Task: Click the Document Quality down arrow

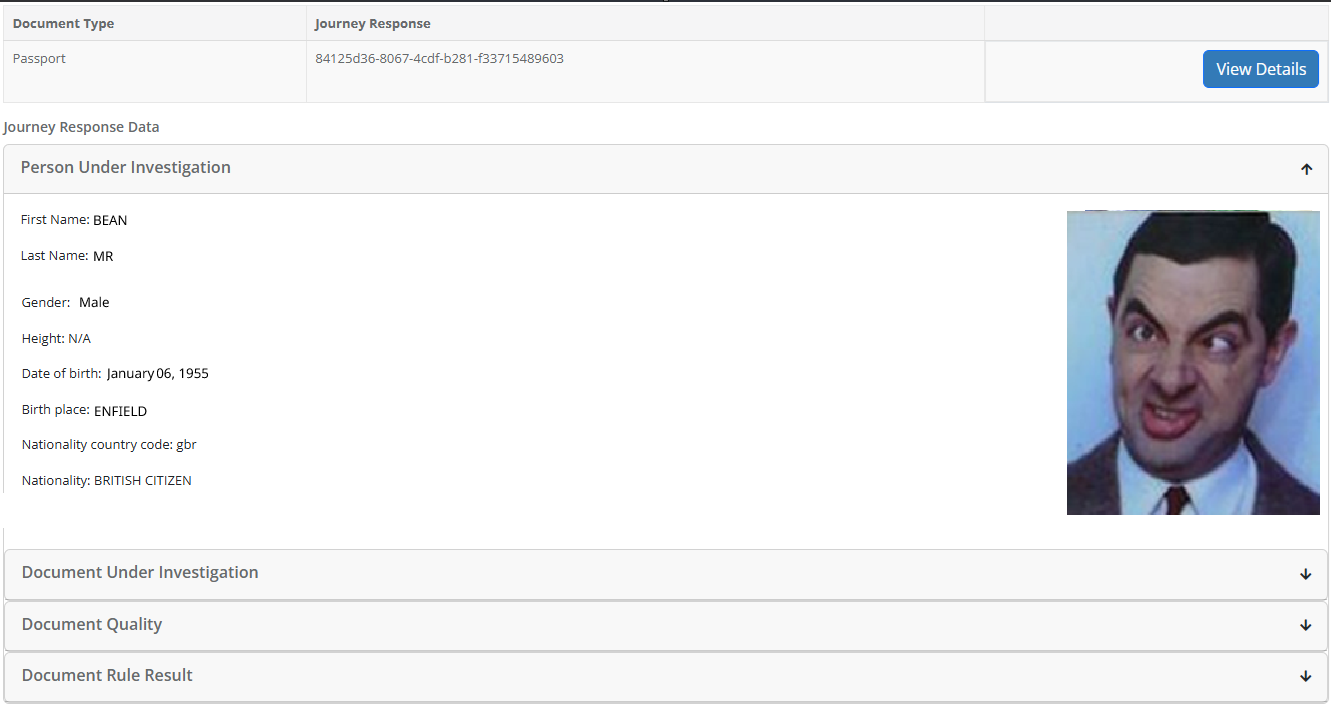Action: click(x=1306, y=625)
